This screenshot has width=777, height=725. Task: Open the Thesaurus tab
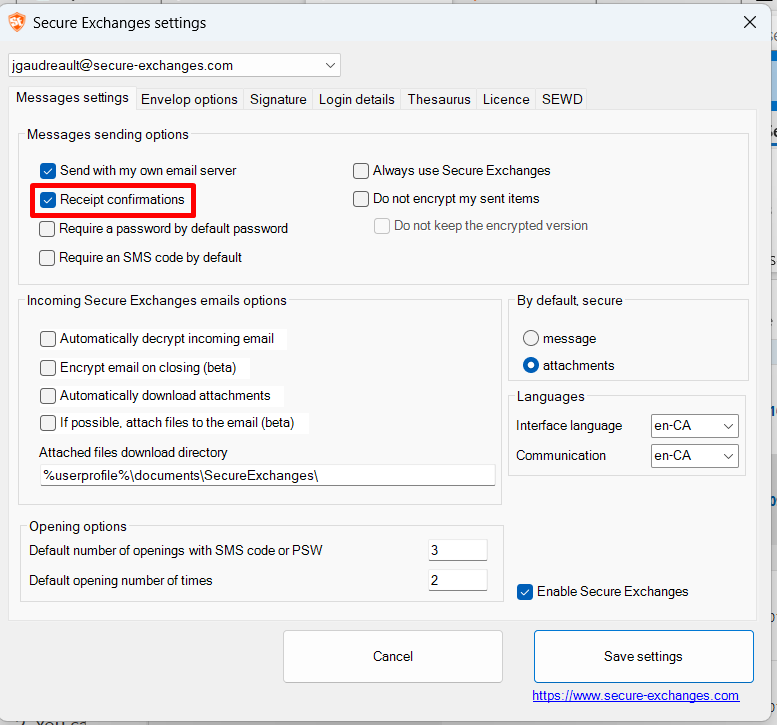[x=439, y=99]
